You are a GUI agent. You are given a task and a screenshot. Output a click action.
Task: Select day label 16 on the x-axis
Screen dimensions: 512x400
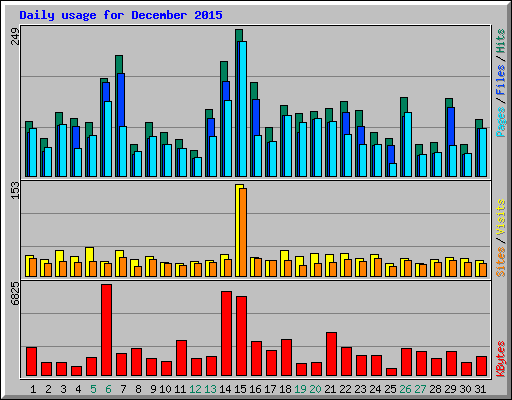point(255,389)
